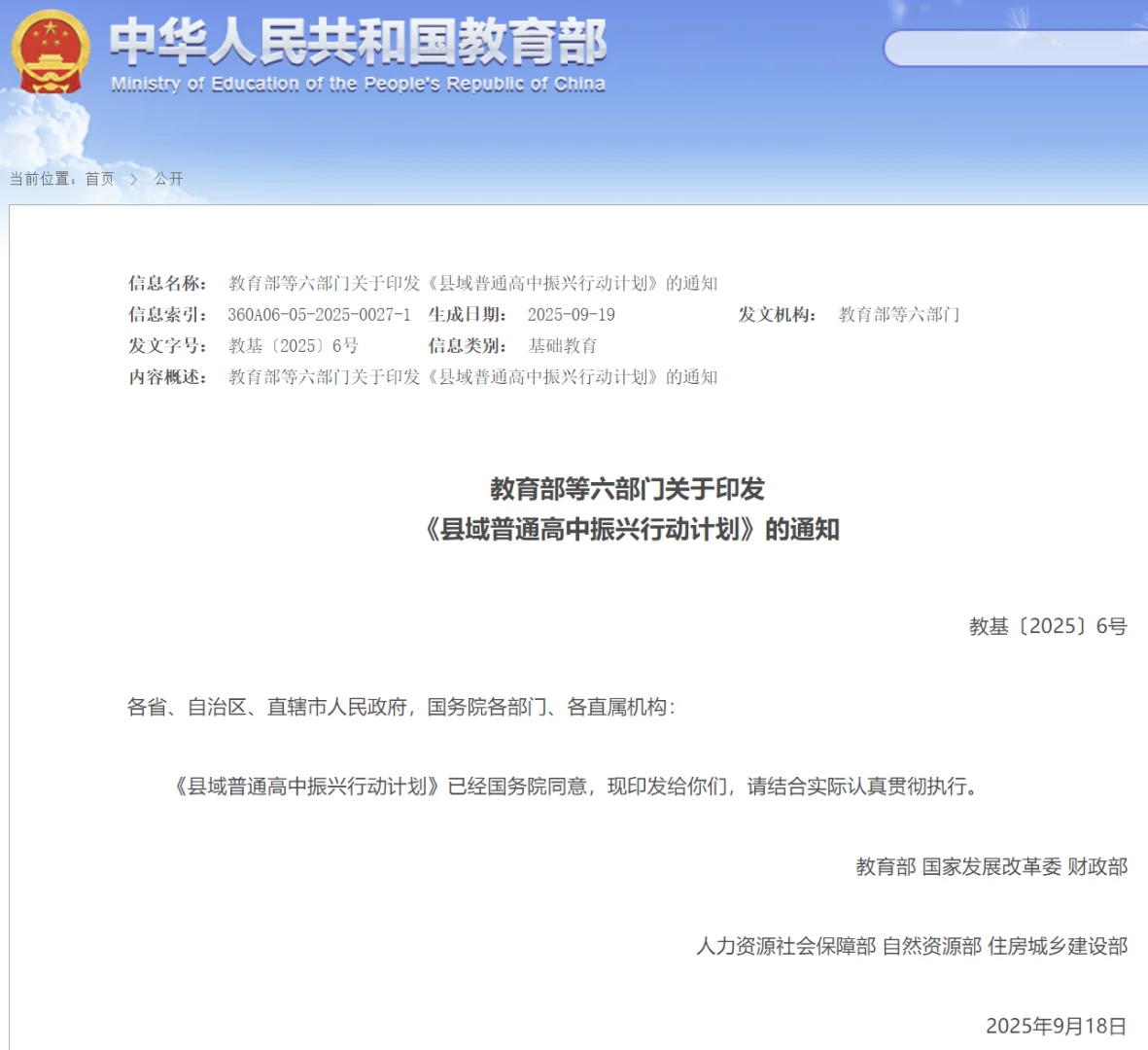The width and height of the screenshot is (1148, 1050).
Task: Click the heading line 《县域普通高中振兴行动计划》的通知
Action: tap(631, 530)
